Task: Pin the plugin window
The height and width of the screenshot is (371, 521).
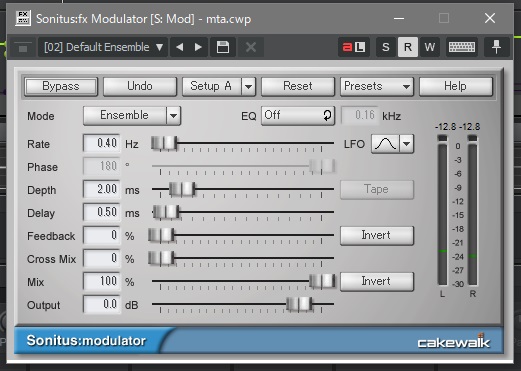Action: pyautogui.click(x=496, y=47)
